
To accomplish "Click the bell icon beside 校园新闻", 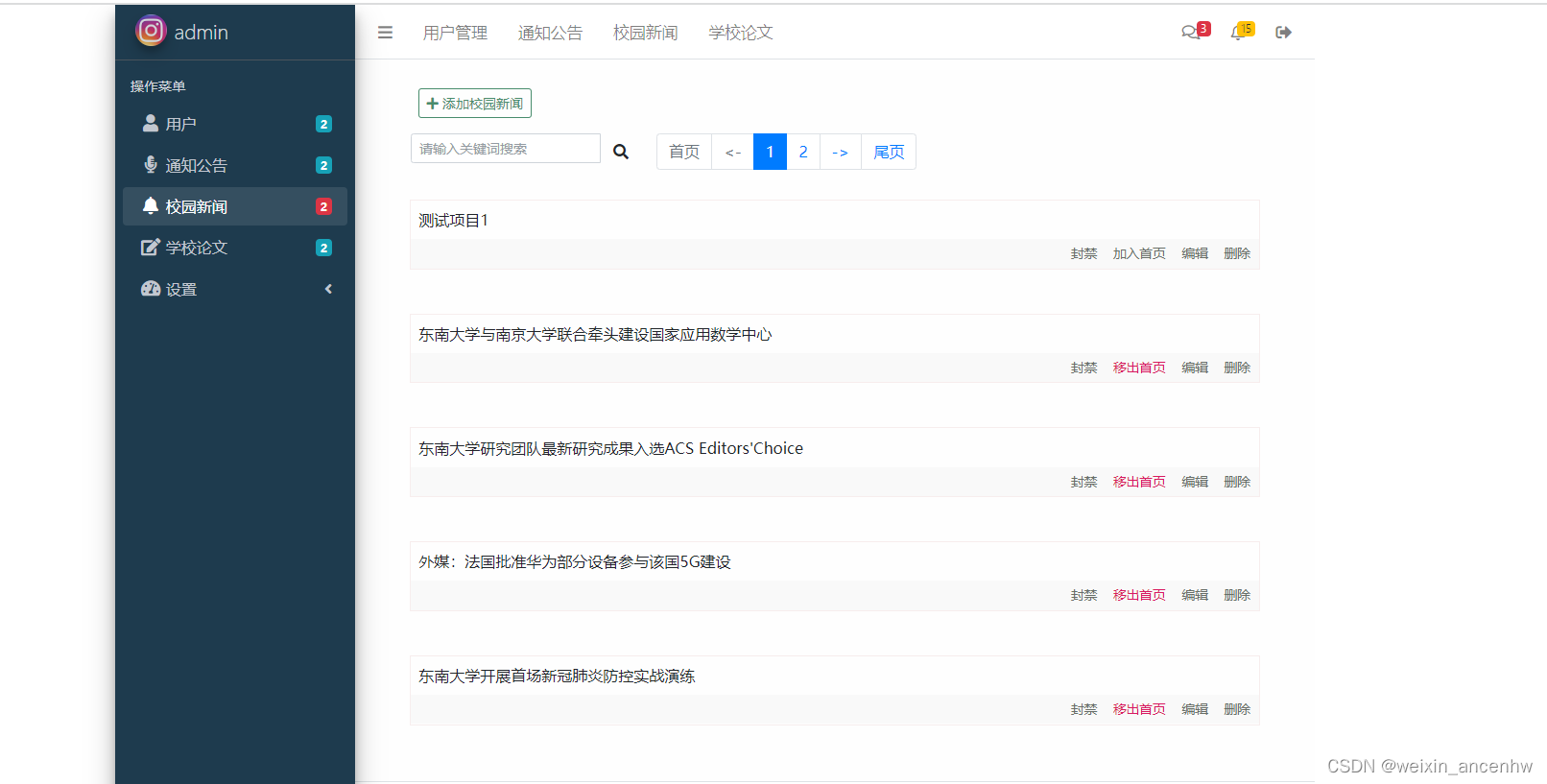I will pyautogui.click(x=151, y=205).
